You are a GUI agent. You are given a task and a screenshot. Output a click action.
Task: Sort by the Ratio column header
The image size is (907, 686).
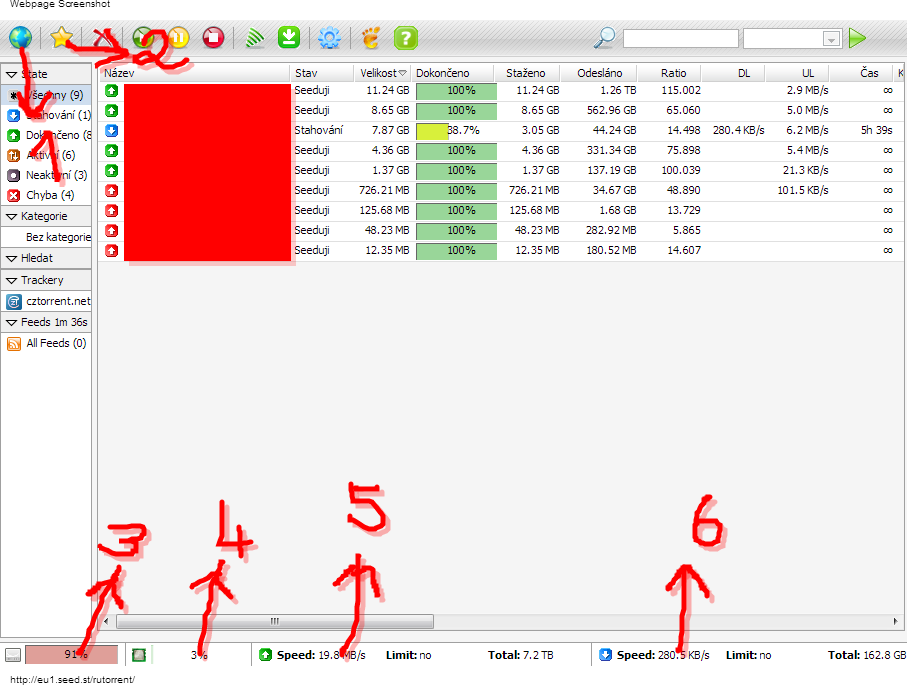coord(673,73)
